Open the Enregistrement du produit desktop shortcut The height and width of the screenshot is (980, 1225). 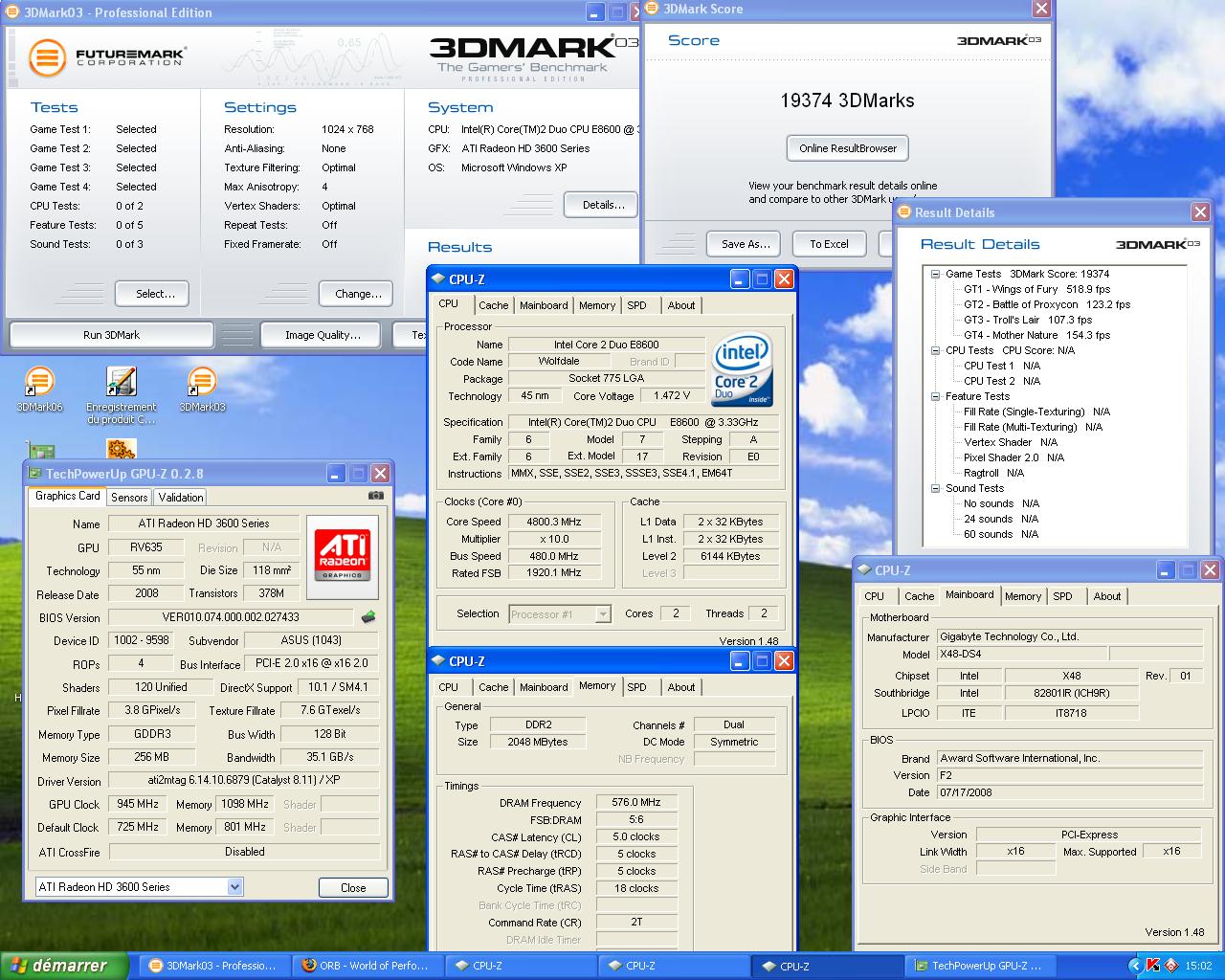[121, 395]
